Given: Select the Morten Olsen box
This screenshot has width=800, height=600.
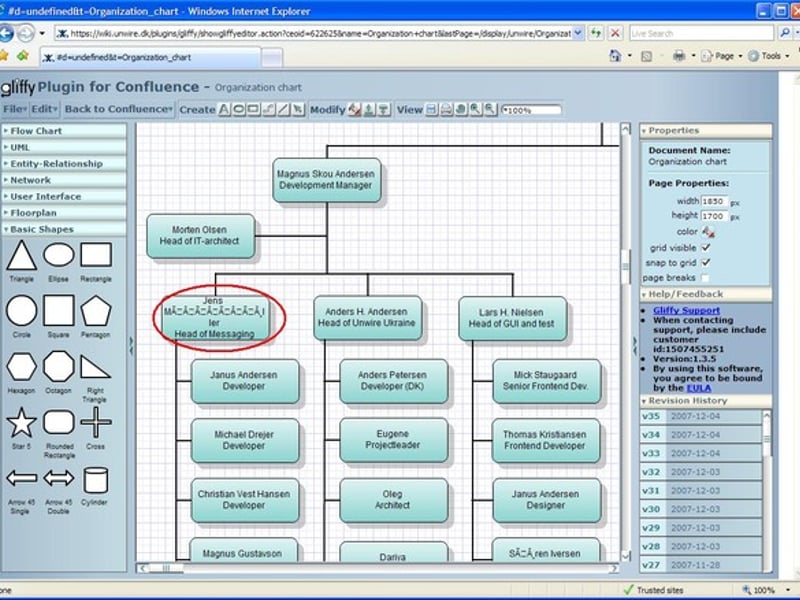Looking at the screenshot, I should click(x=201, y=236).
